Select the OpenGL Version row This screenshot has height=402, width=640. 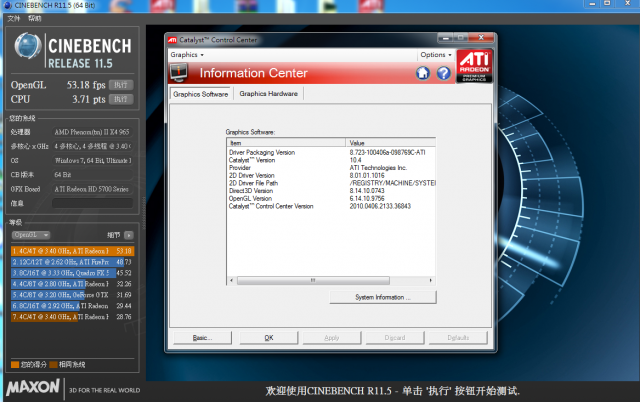point(331,199)
